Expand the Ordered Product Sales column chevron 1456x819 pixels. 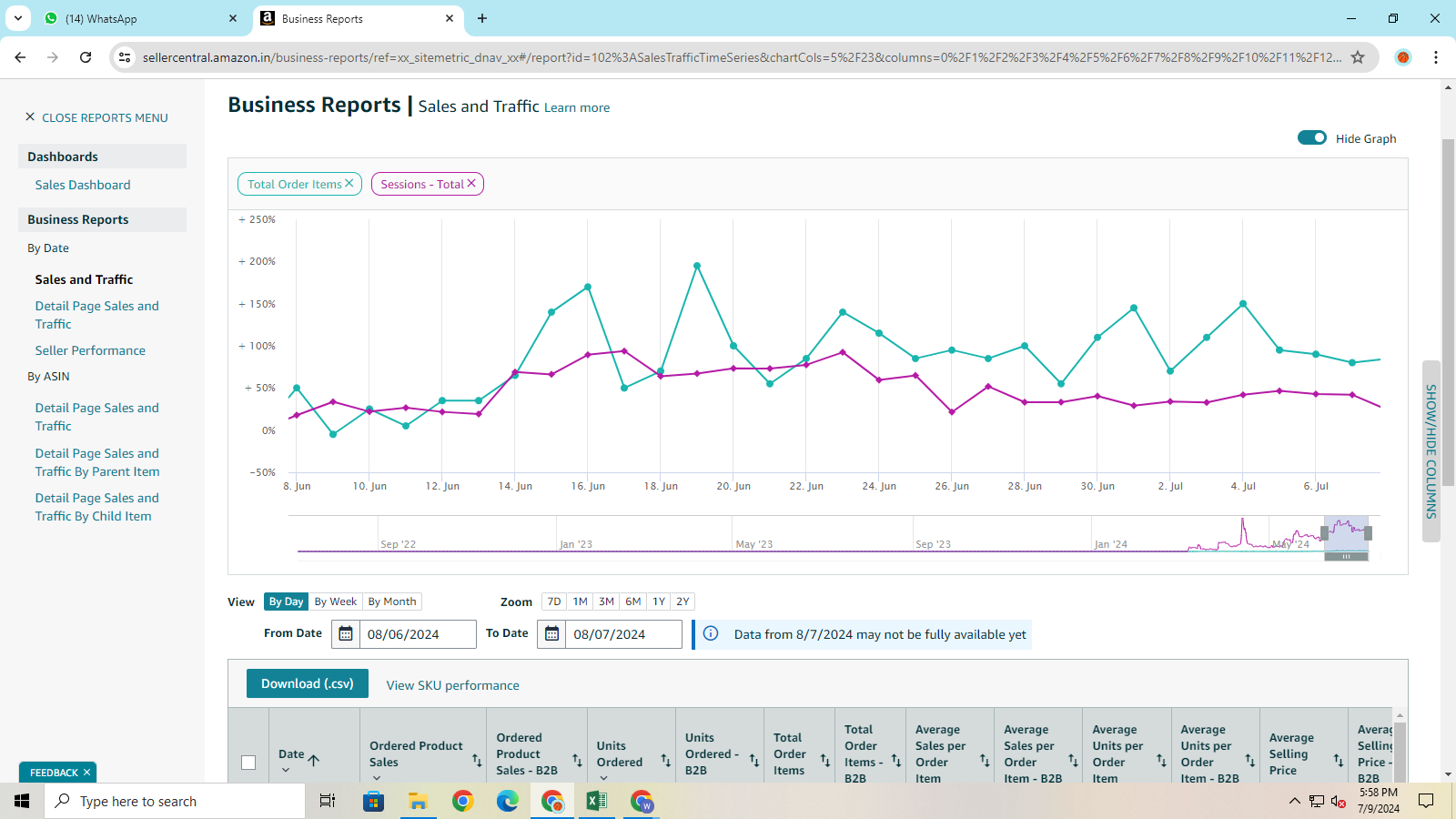(x=377, y=778)
